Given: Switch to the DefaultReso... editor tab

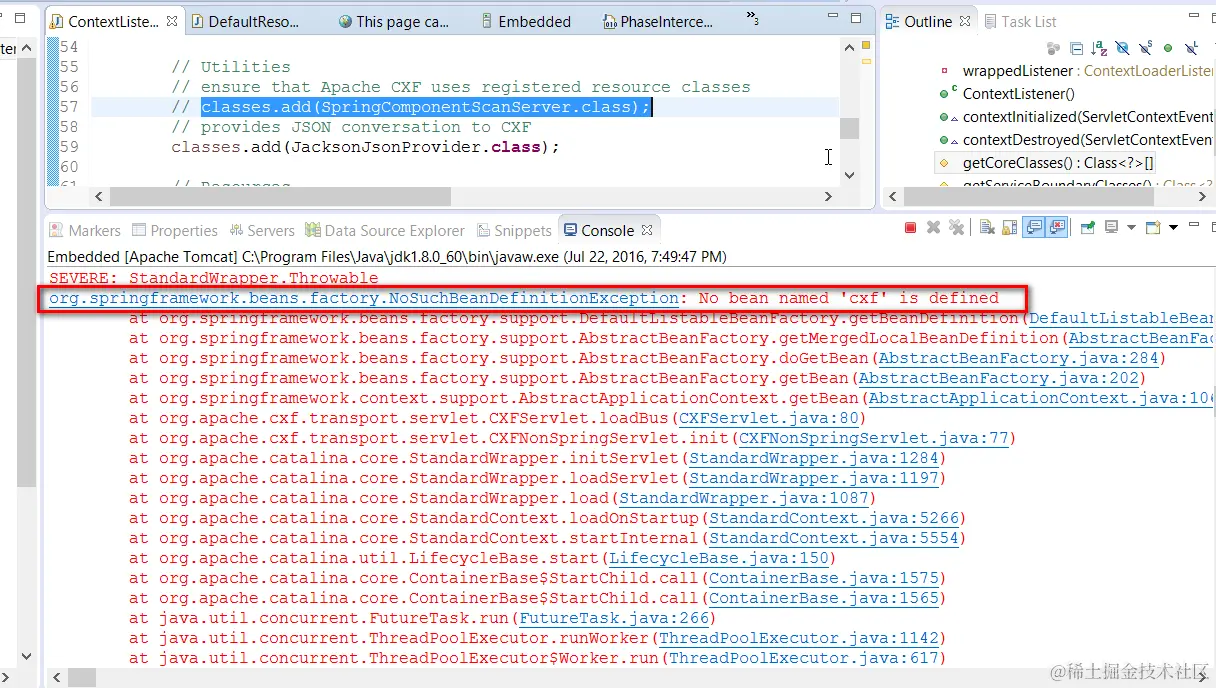Looking at the screenshot, I should point(245,21).
